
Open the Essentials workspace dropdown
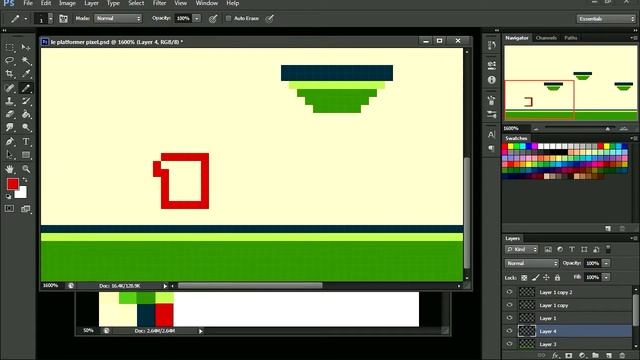click(606, 19)
